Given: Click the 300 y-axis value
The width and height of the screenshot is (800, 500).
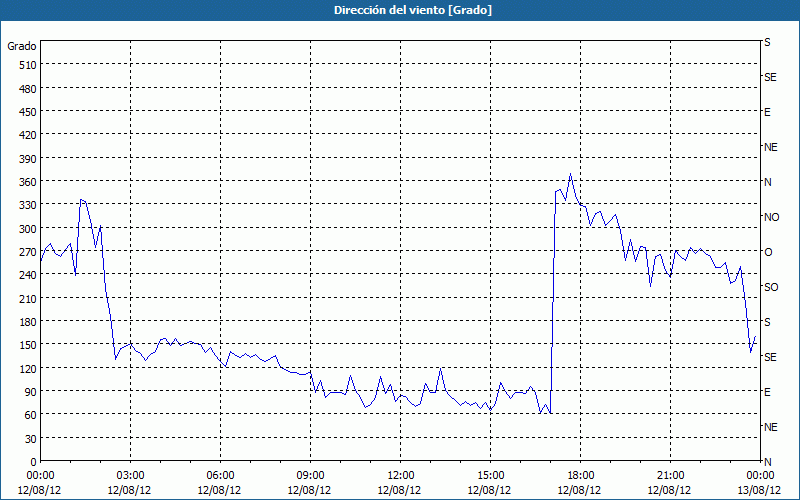Looking at the screenshot, I should [28, 229].
